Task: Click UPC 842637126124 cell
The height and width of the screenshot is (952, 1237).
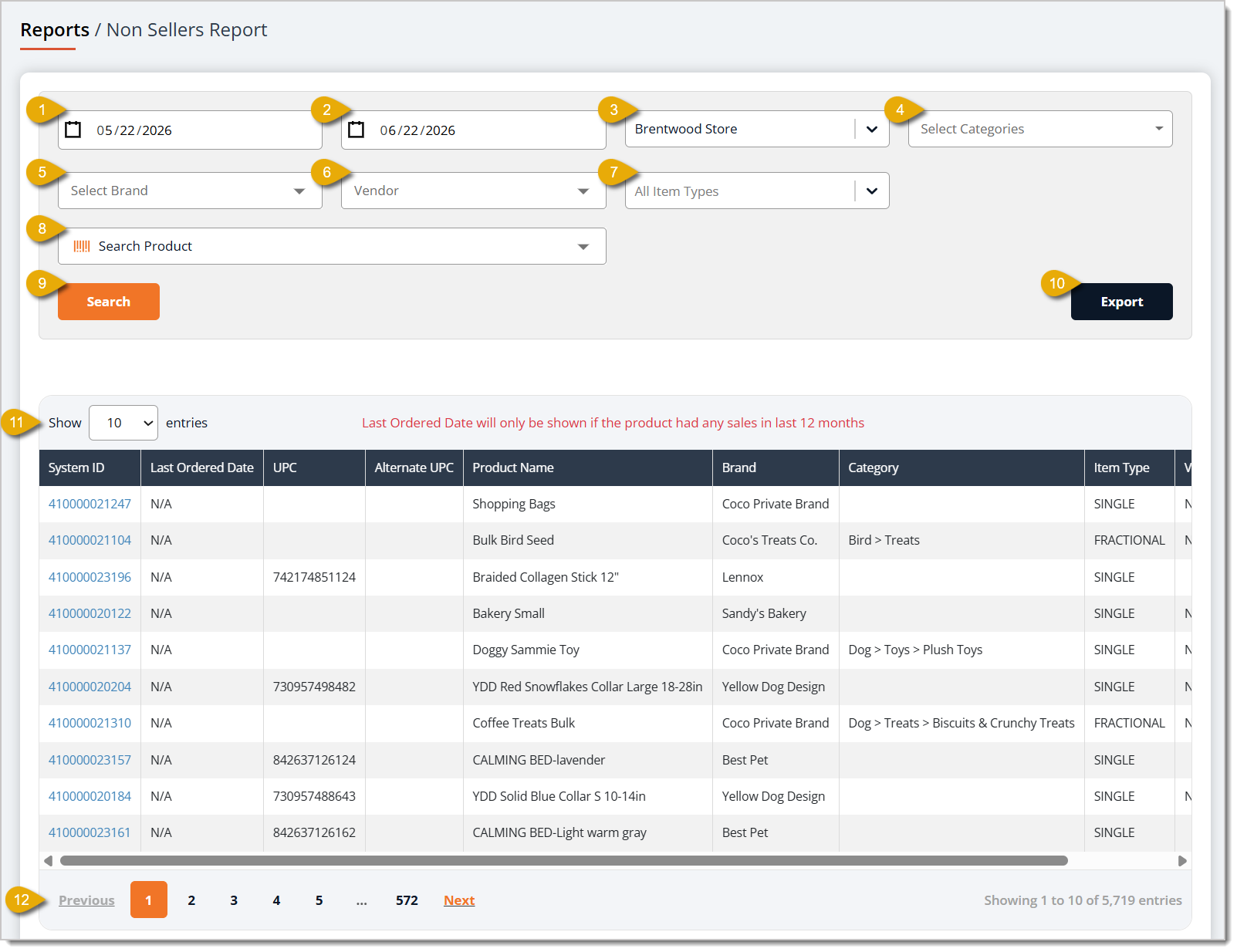Action: pyautogui.click(x=314, y=760)
